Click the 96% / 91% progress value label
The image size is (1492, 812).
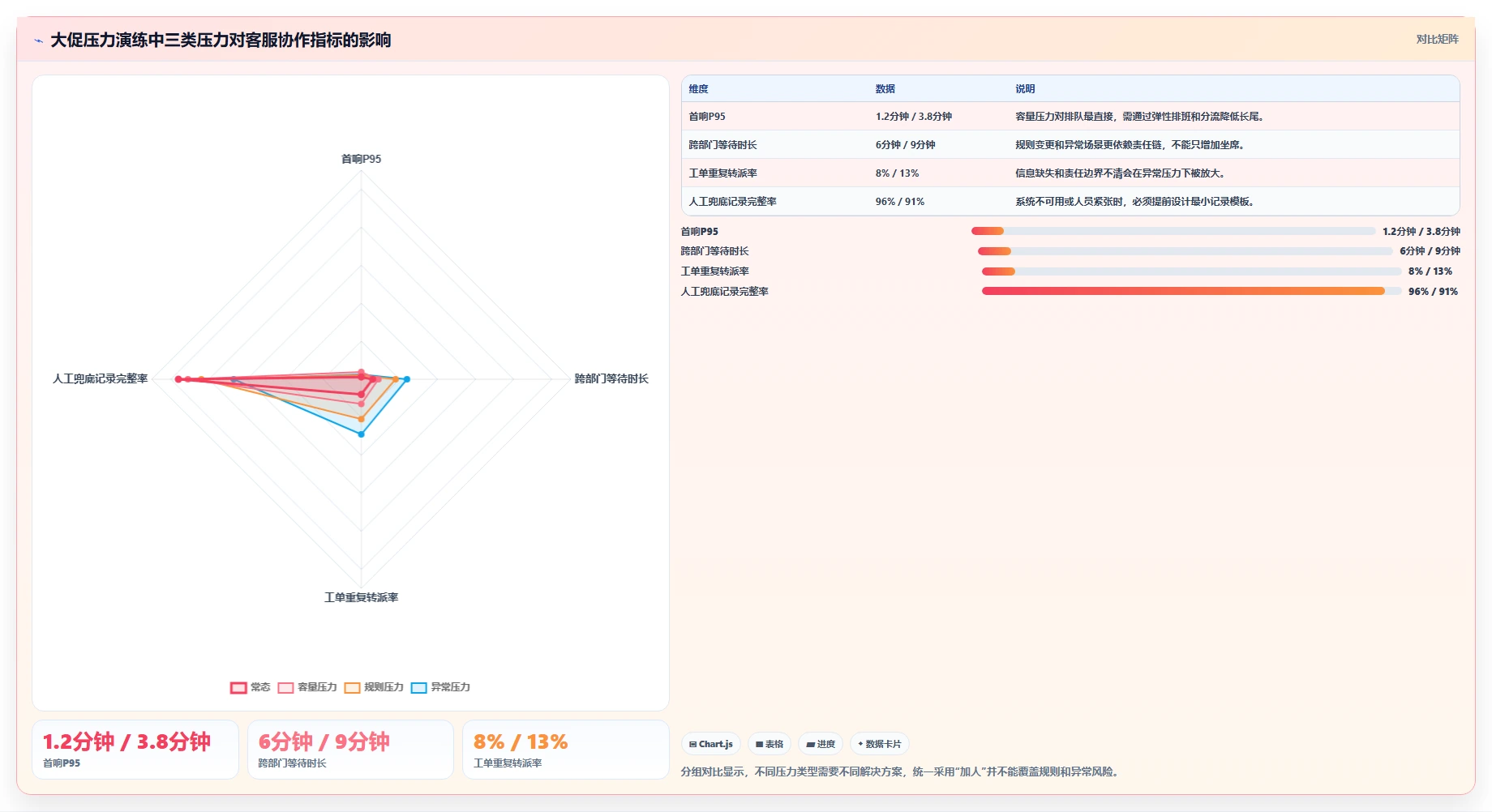pyautogui.click(x=1433, y=292)
